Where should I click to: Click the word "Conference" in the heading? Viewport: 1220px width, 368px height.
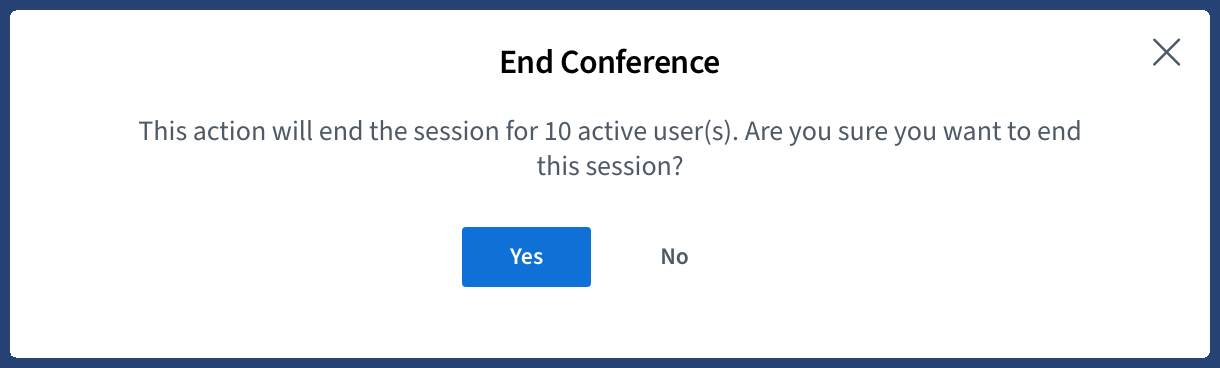tap(640, 62)
